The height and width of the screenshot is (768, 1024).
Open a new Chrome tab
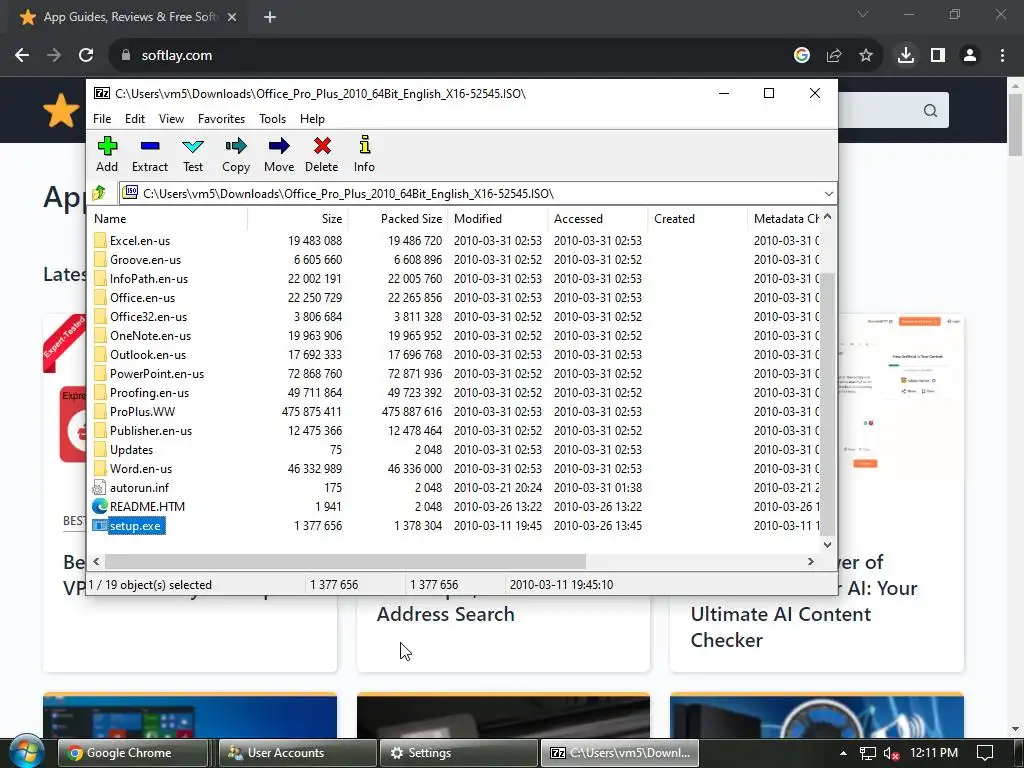(270, 17)
